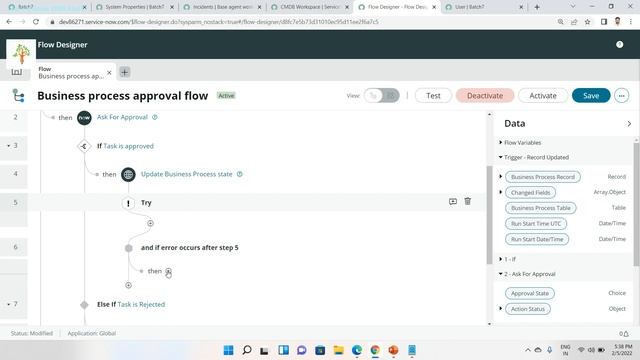
Task: Open Update Business Process state link
Action: coord(187,174)
